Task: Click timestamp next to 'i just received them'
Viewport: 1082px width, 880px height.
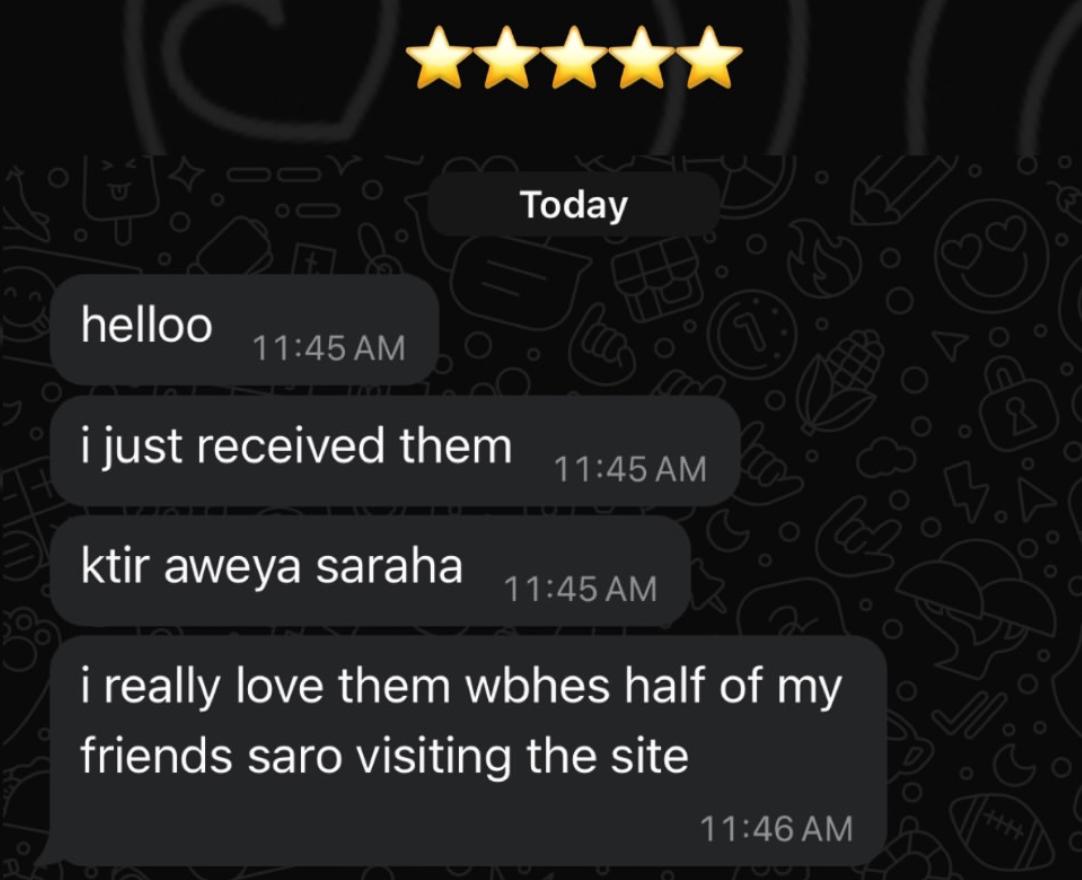Action: [630, 469]
